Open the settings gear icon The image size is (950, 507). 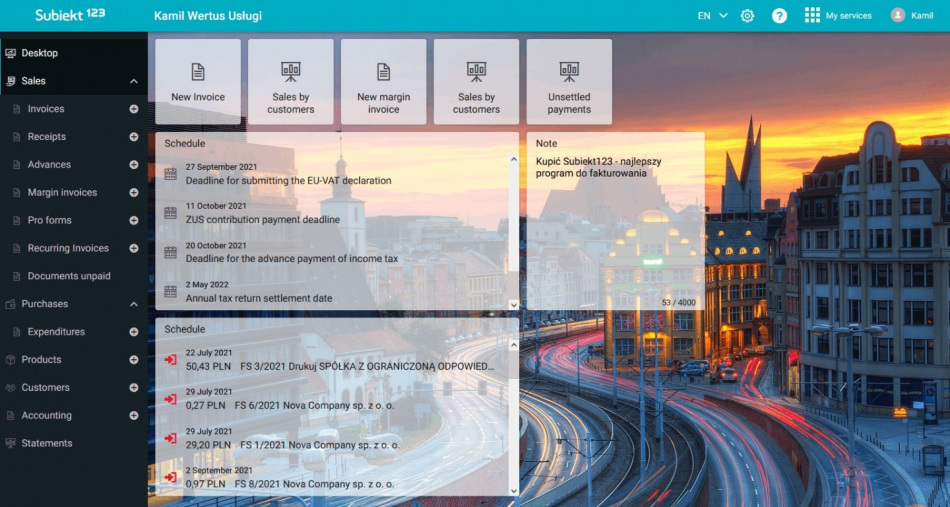click(x=747, y=16)
